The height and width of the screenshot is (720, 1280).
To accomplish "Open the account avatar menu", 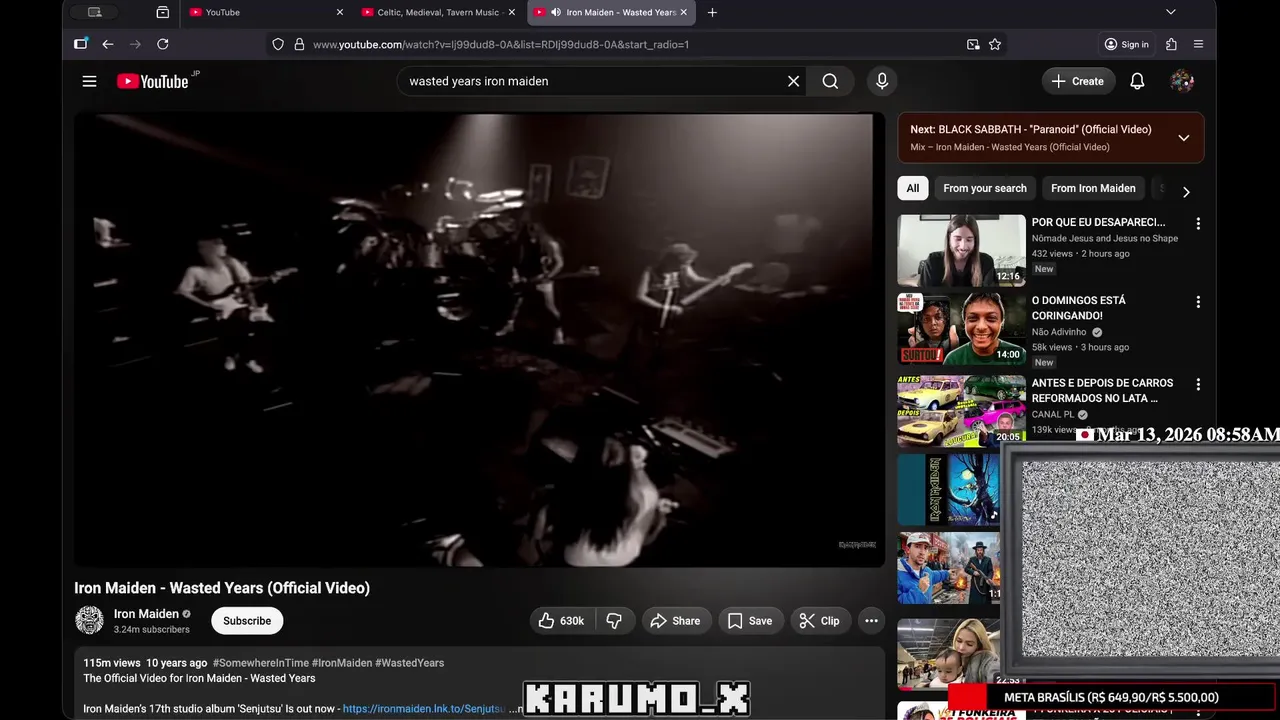I will 1182,81.
